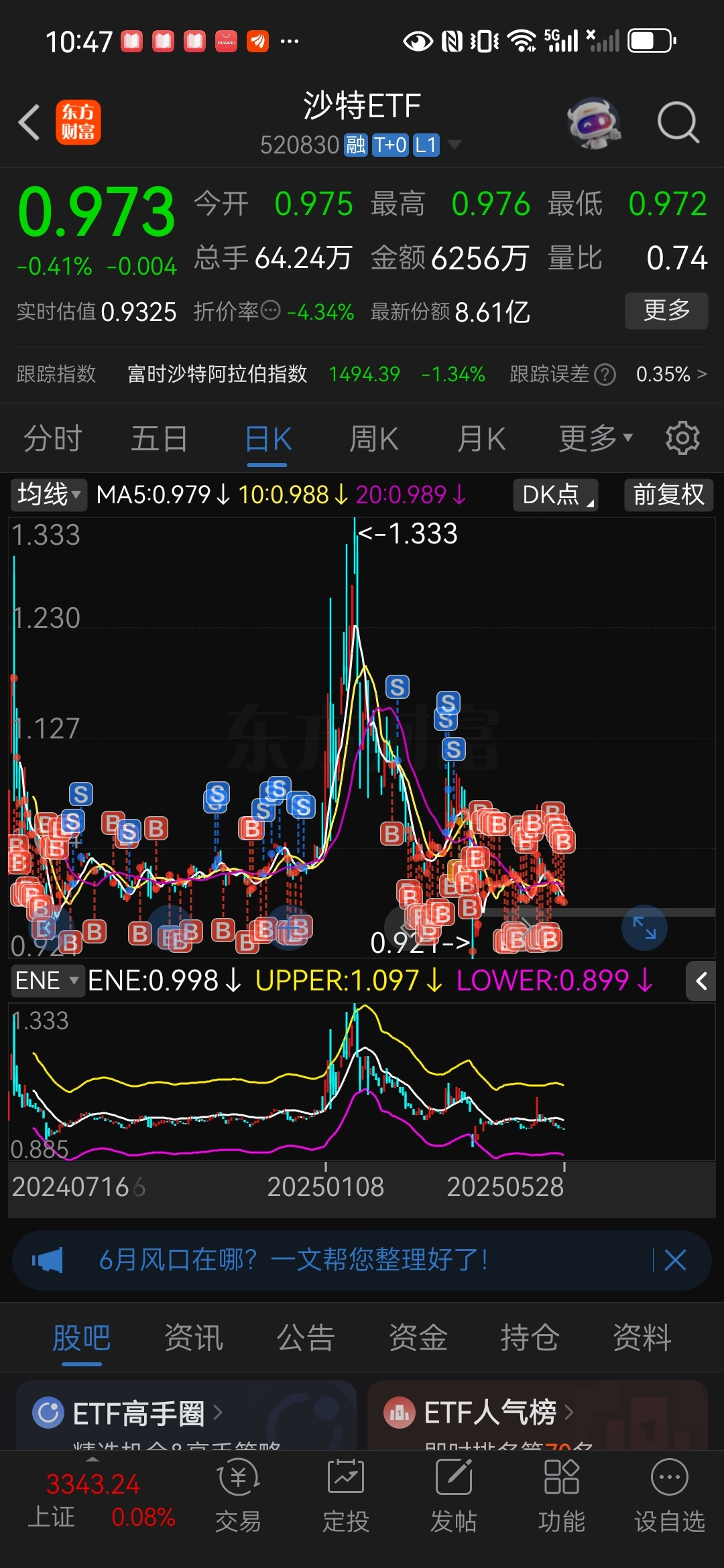724x1568 pixels.
Task: Expand the 均线 indicator dropdown
Action: tap(49, 495)
